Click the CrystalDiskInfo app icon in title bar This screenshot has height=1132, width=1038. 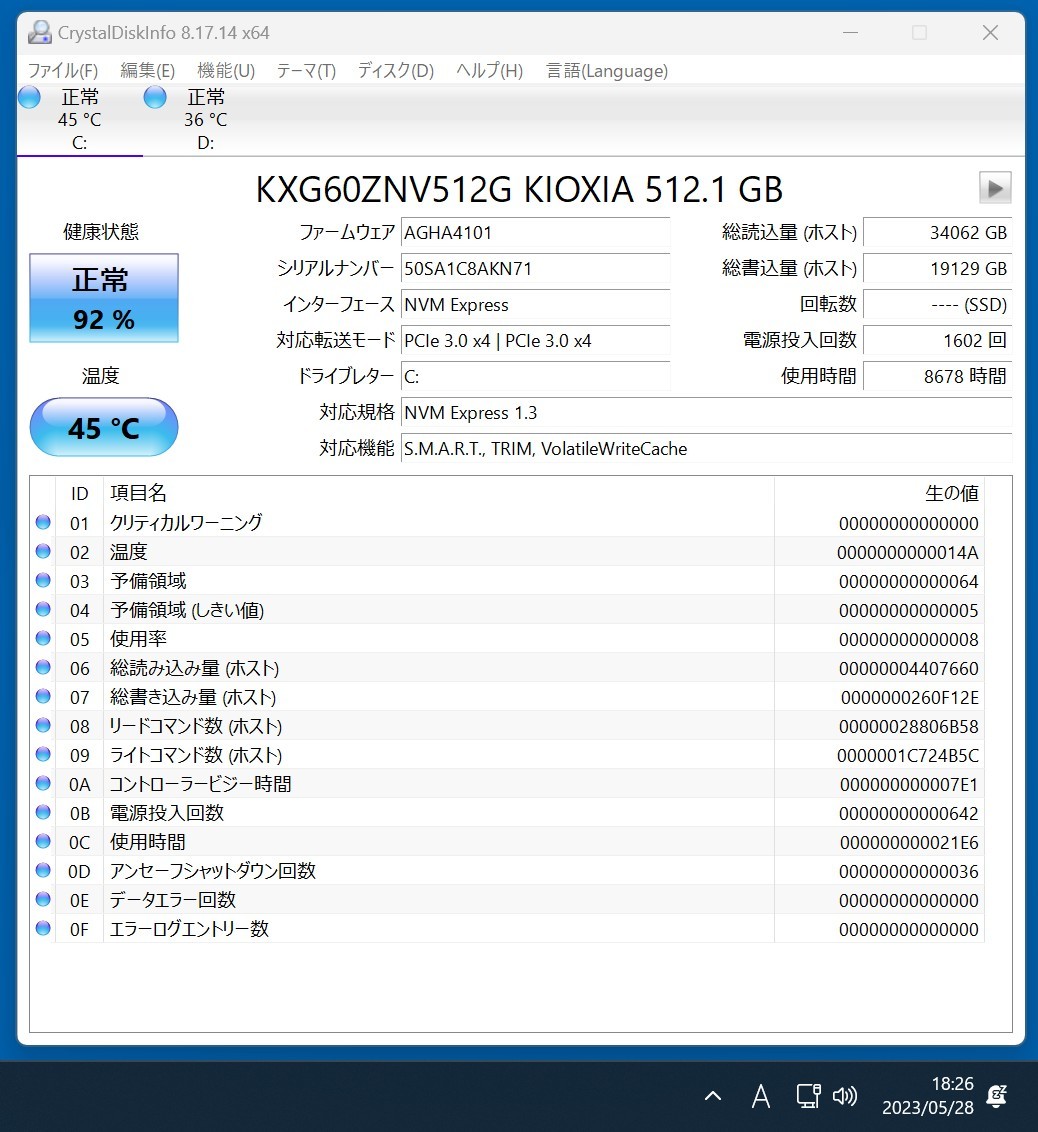pyautogui.click(x=40, y=32)
